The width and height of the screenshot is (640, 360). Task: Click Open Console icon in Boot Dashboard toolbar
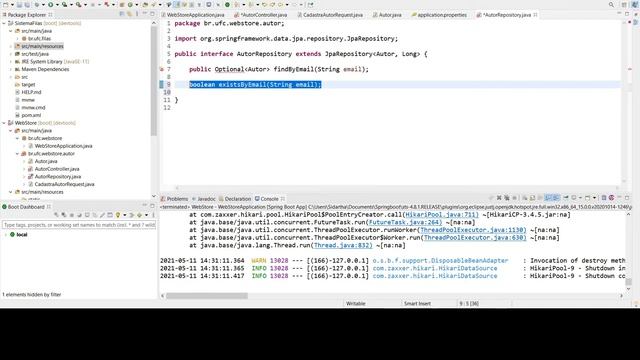click(x=87, y=215)
